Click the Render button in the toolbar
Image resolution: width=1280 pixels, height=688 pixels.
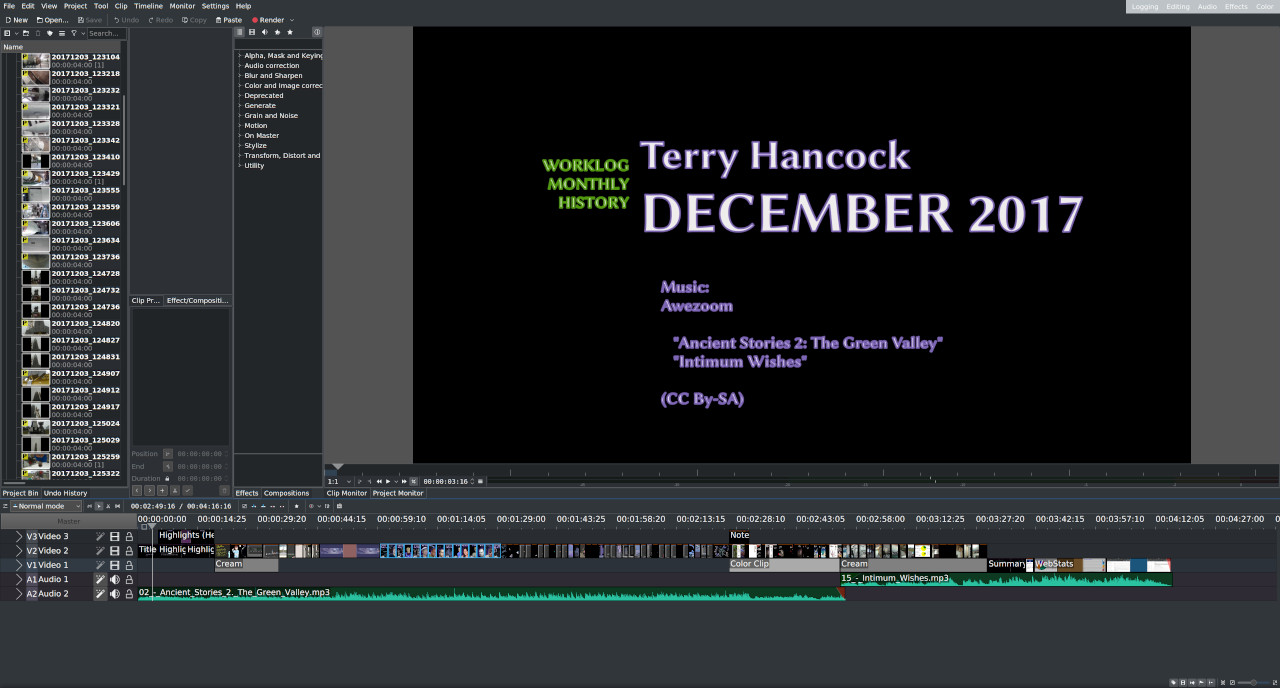(x=267, y=20)
